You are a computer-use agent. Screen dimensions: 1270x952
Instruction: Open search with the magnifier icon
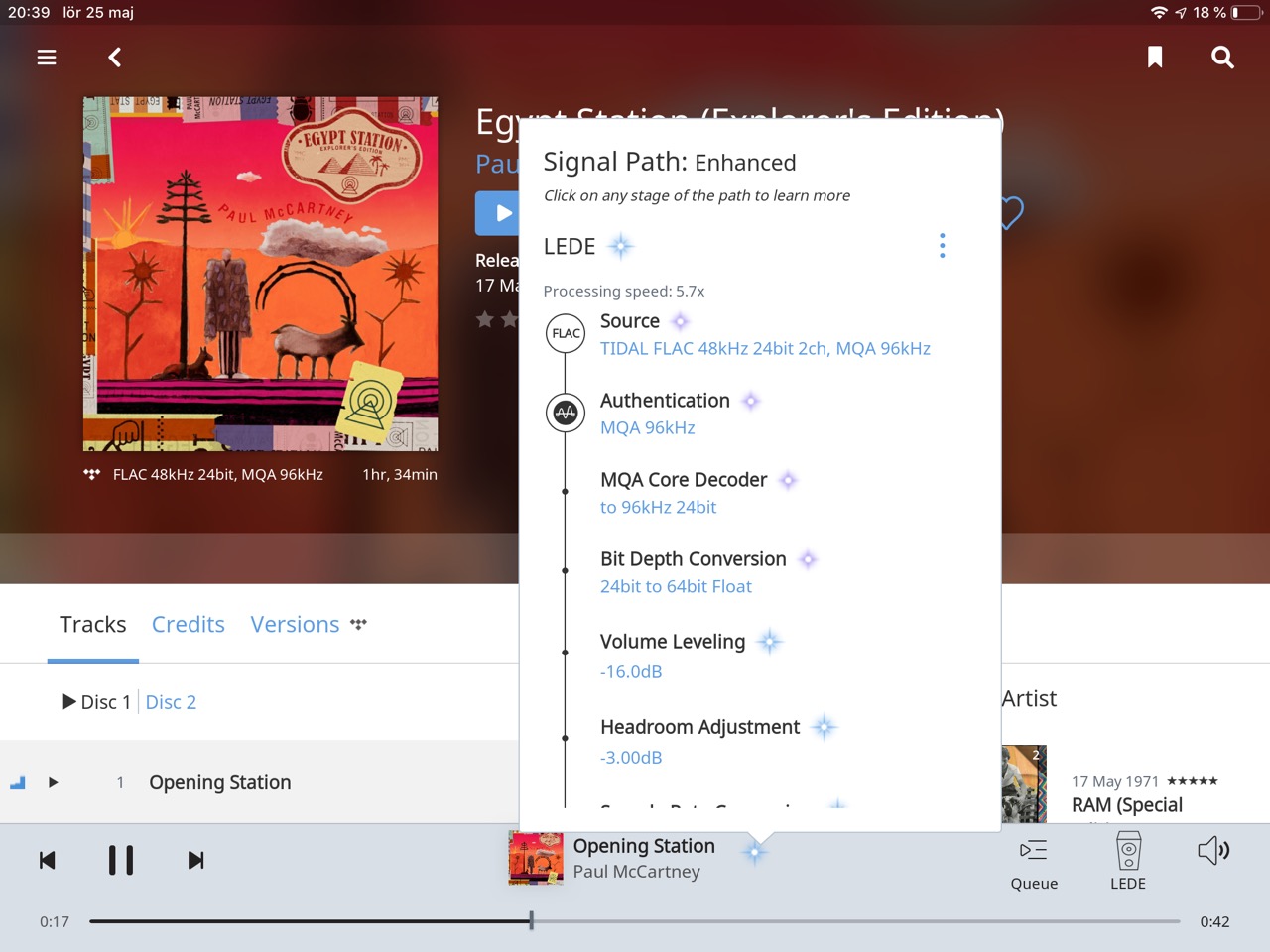[x=1222, y=58]
